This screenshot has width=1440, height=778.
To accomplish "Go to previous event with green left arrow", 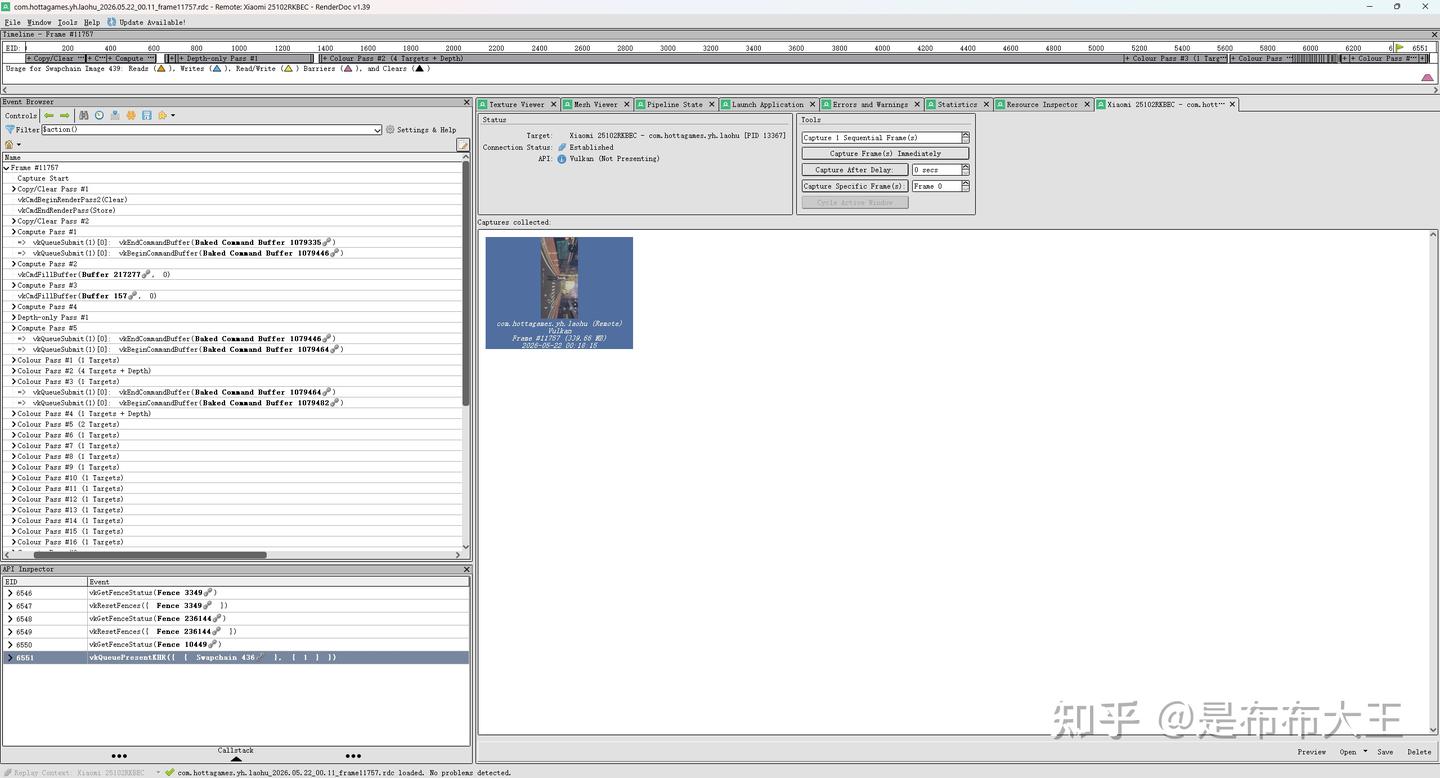I will pyautogui.click(x=49, y=116).
